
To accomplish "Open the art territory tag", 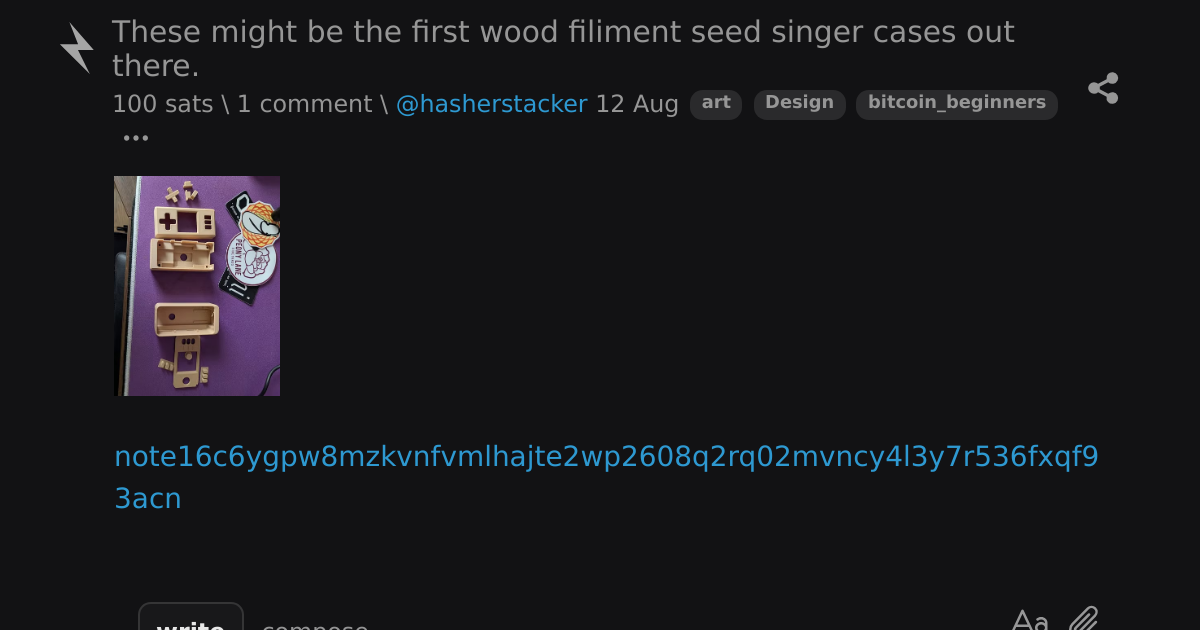I will [716, 103].
